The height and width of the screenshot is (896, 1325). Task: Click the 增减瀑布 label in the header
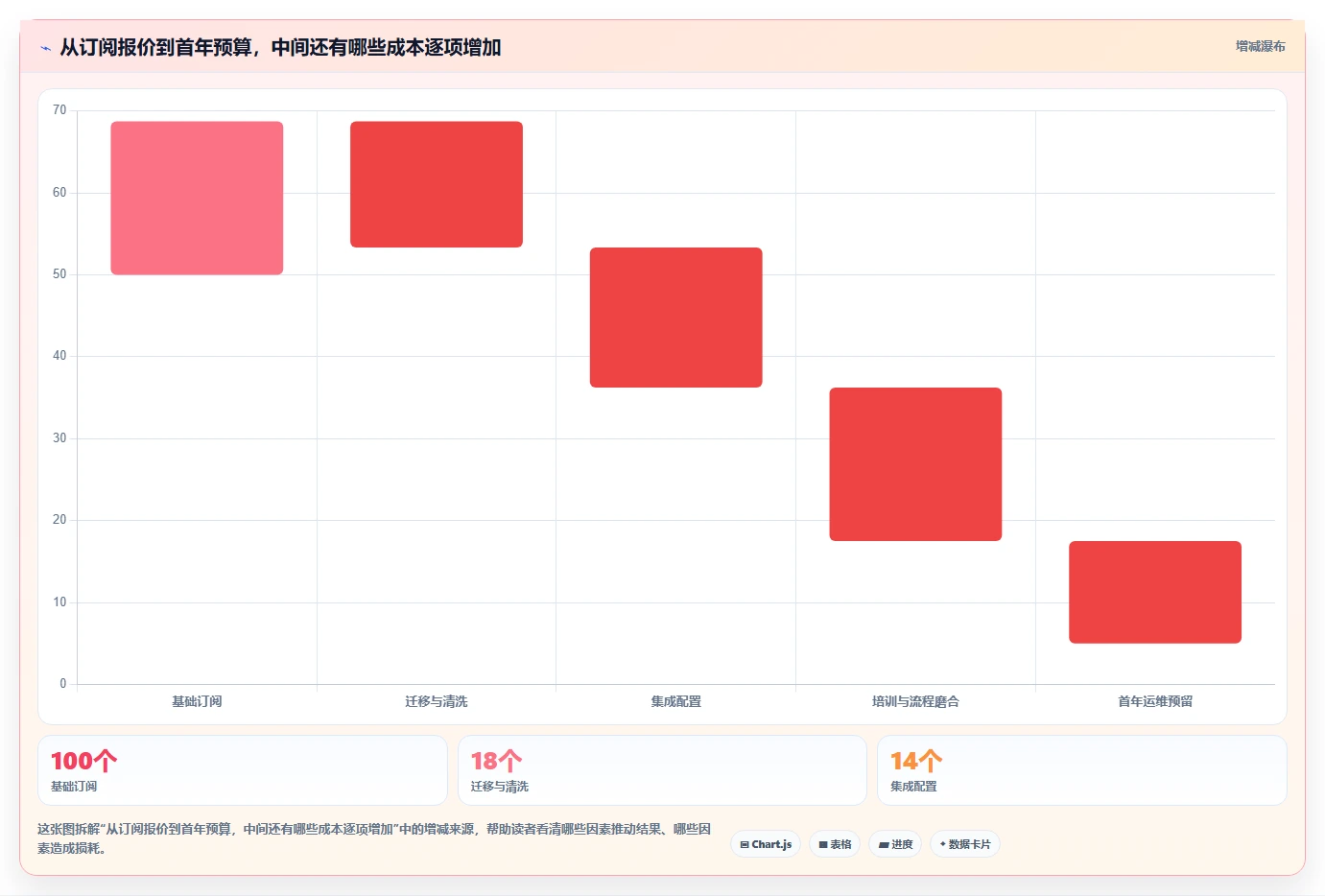(1260, 46)
